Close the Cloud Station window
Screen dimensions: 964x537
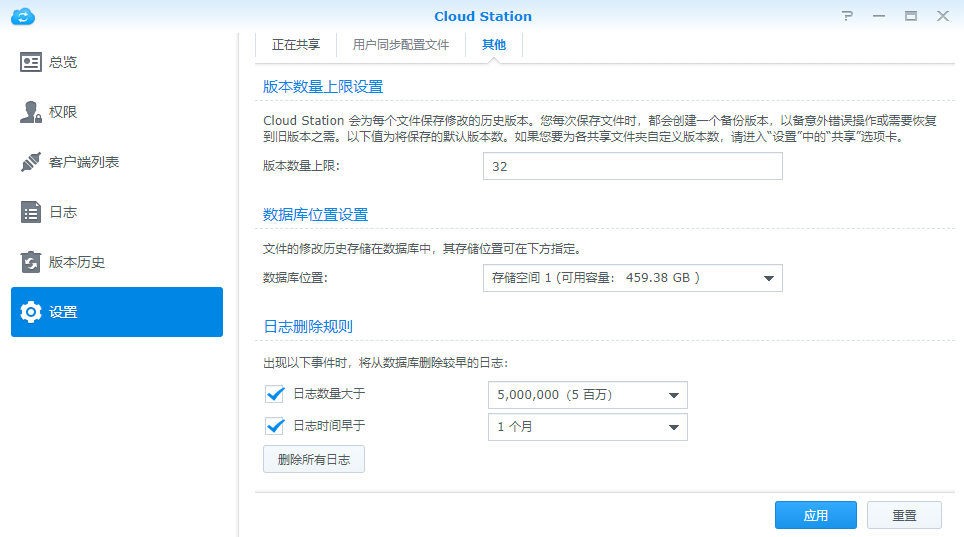943,16
